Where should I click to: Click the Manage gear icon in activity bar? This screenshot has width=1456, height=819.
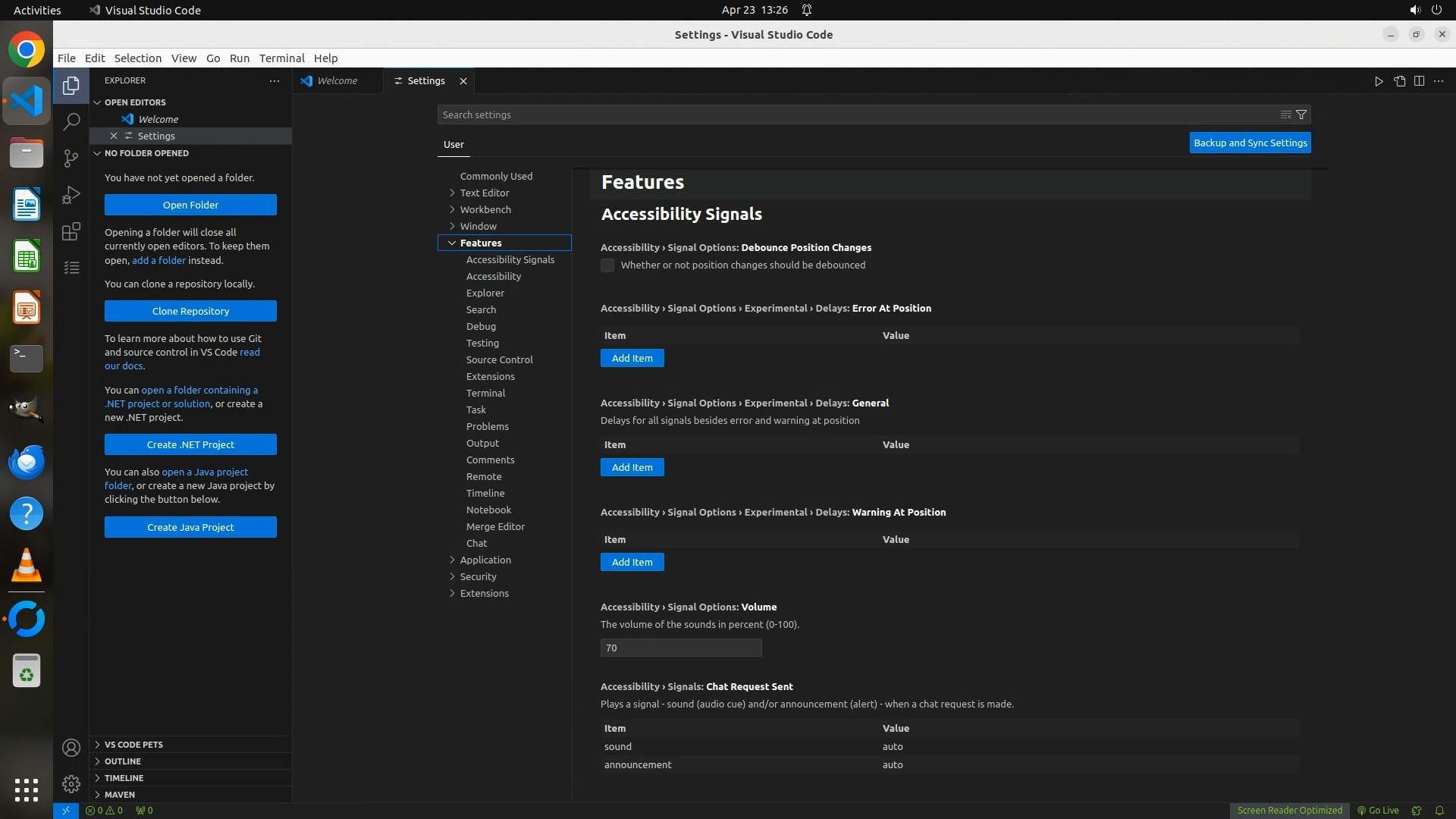71,783
